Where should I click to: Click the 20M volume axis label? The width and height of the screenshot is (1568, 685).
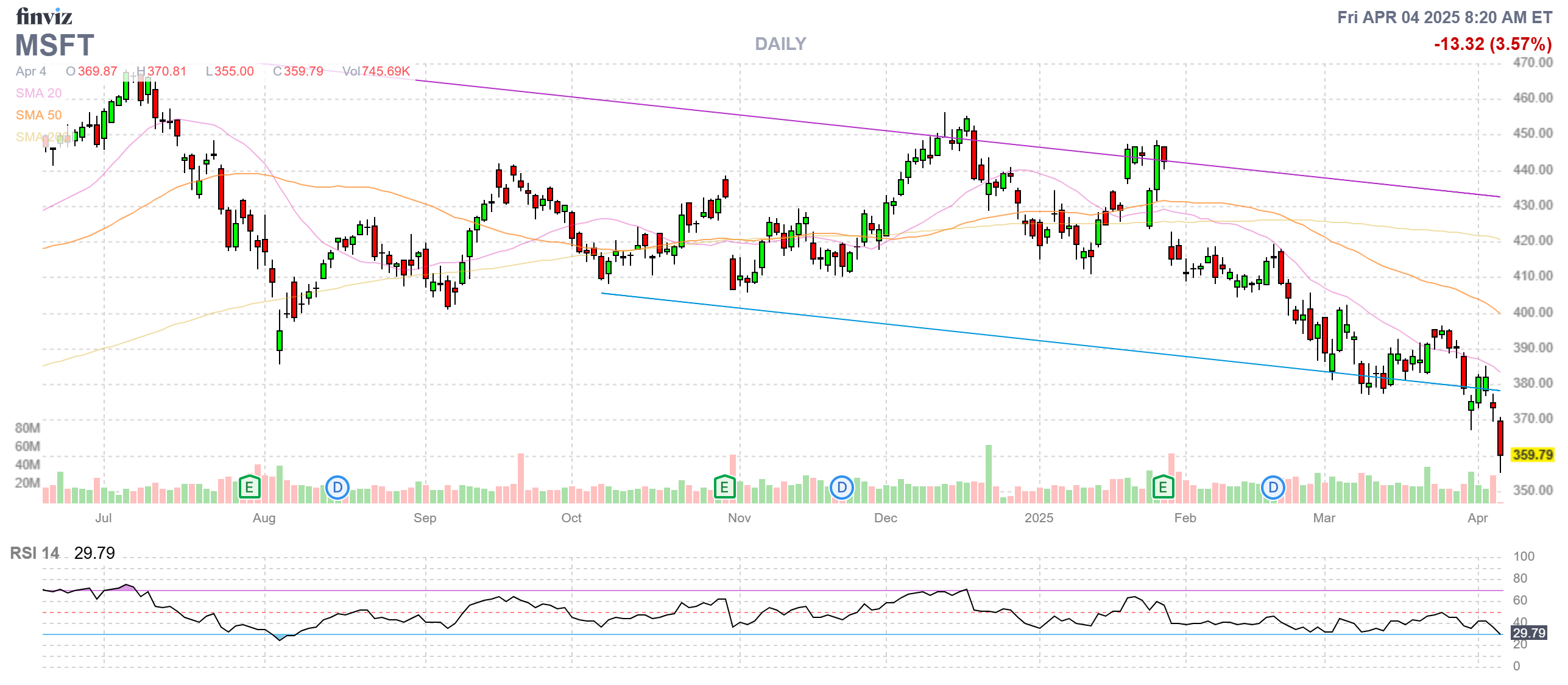click(x=27, y=483)
